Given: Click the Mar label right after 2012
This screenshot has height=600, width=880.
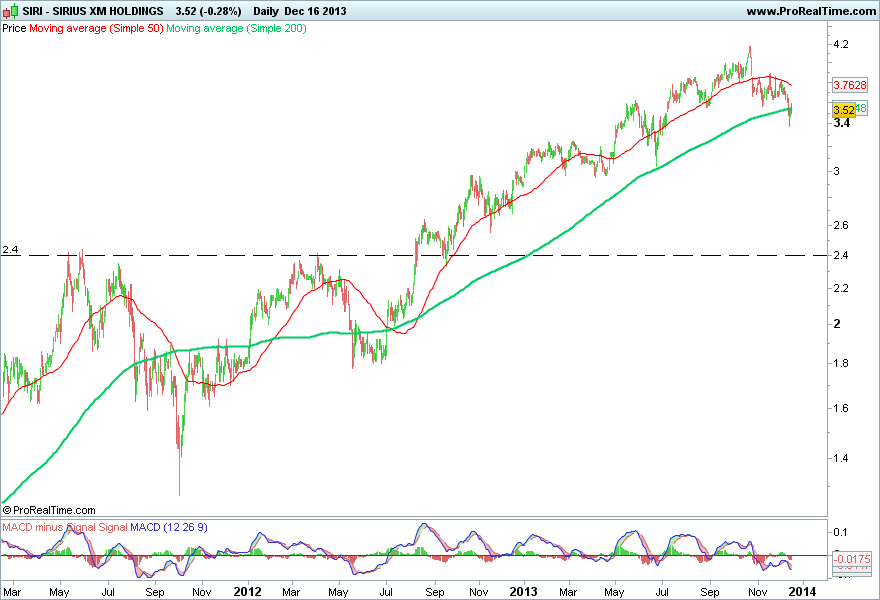Looking at the screenshot, I should (x=291, y=592).
